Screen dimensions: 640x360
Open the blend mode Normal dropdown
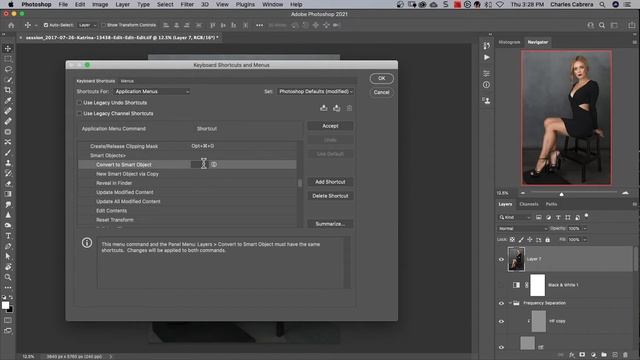point(522,229)
